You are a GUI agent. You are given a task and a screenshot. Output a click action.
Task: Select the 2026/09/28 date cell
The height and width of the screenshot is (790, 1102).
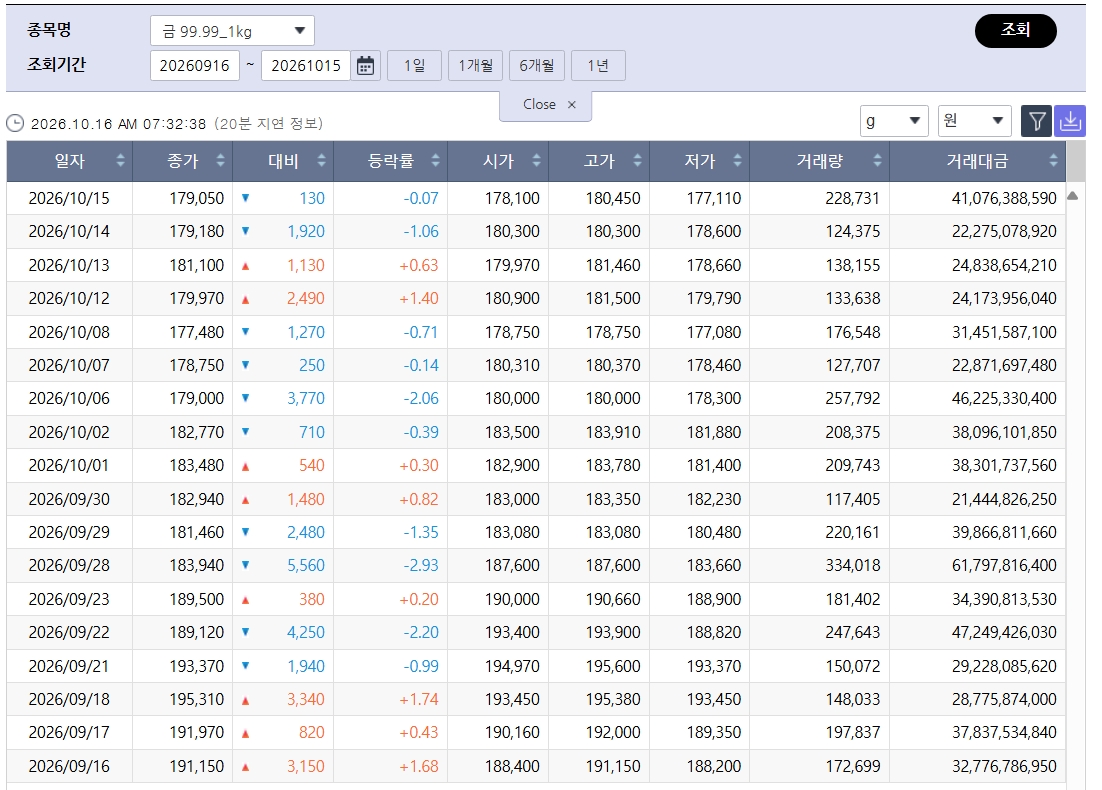tap(69, 565)
